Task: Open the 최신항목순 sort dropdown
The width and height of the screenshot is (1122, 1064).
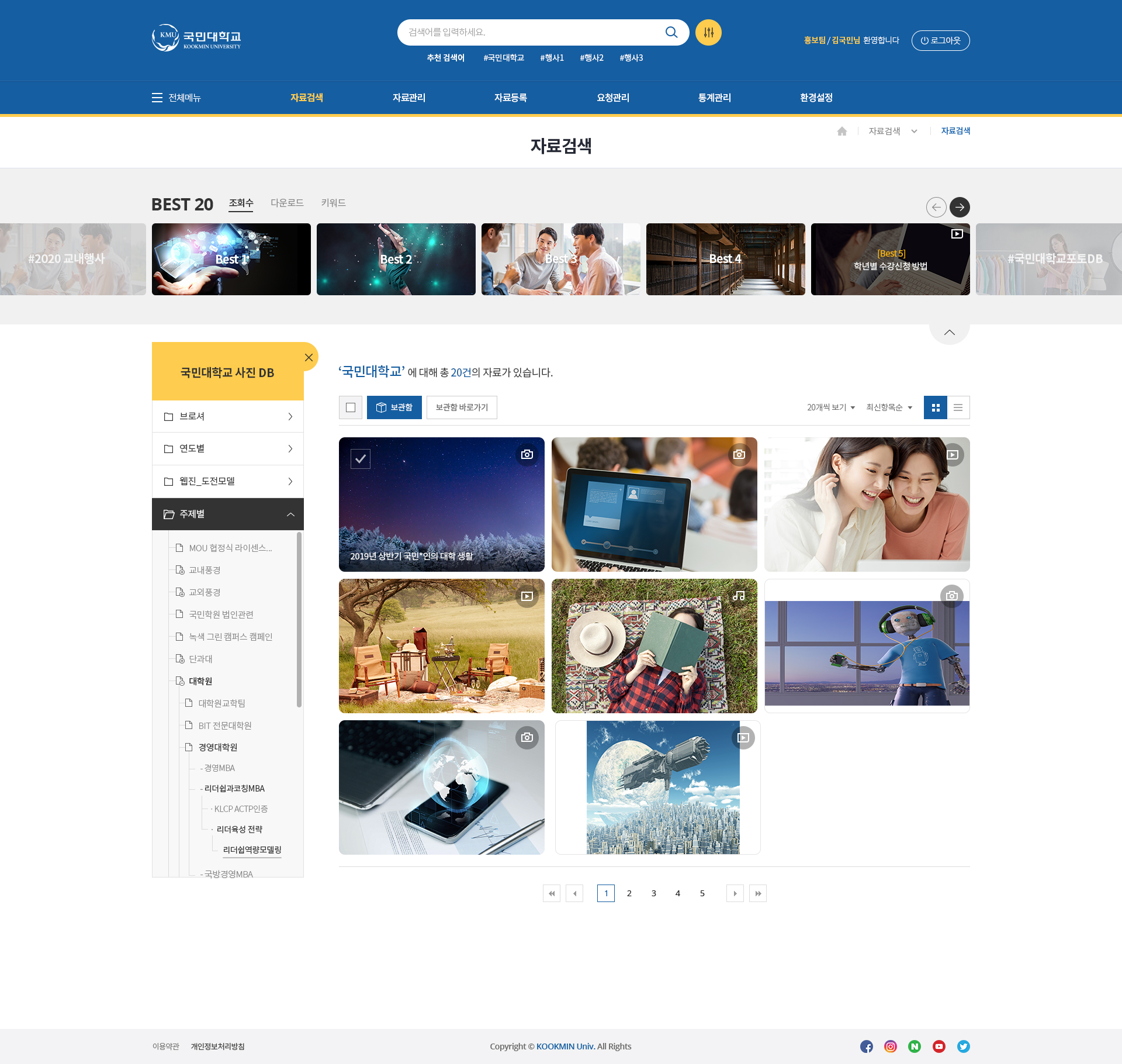Action: pyautogui.click(x=889, y=407)
